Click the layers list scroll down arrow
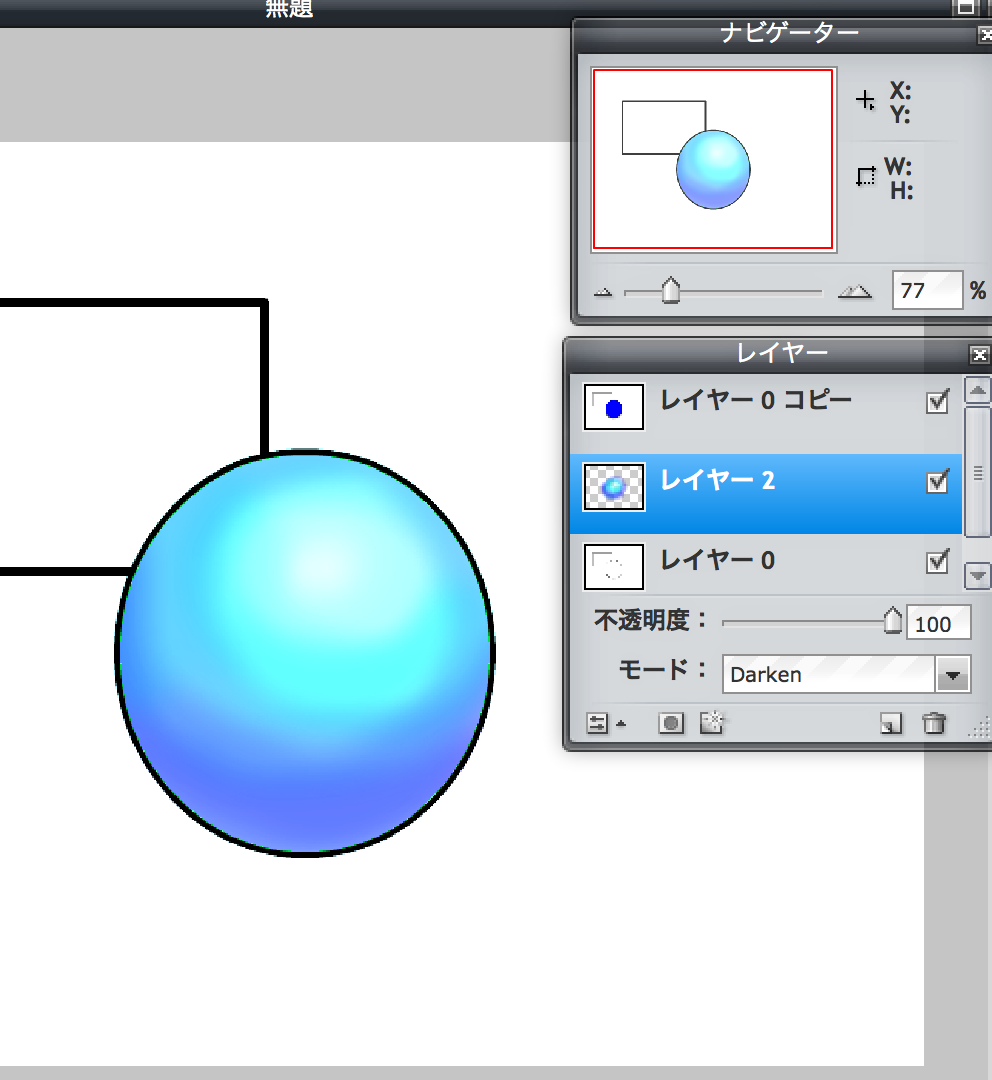Screen dimensions: 992x1080 click(x=978, y=576)
